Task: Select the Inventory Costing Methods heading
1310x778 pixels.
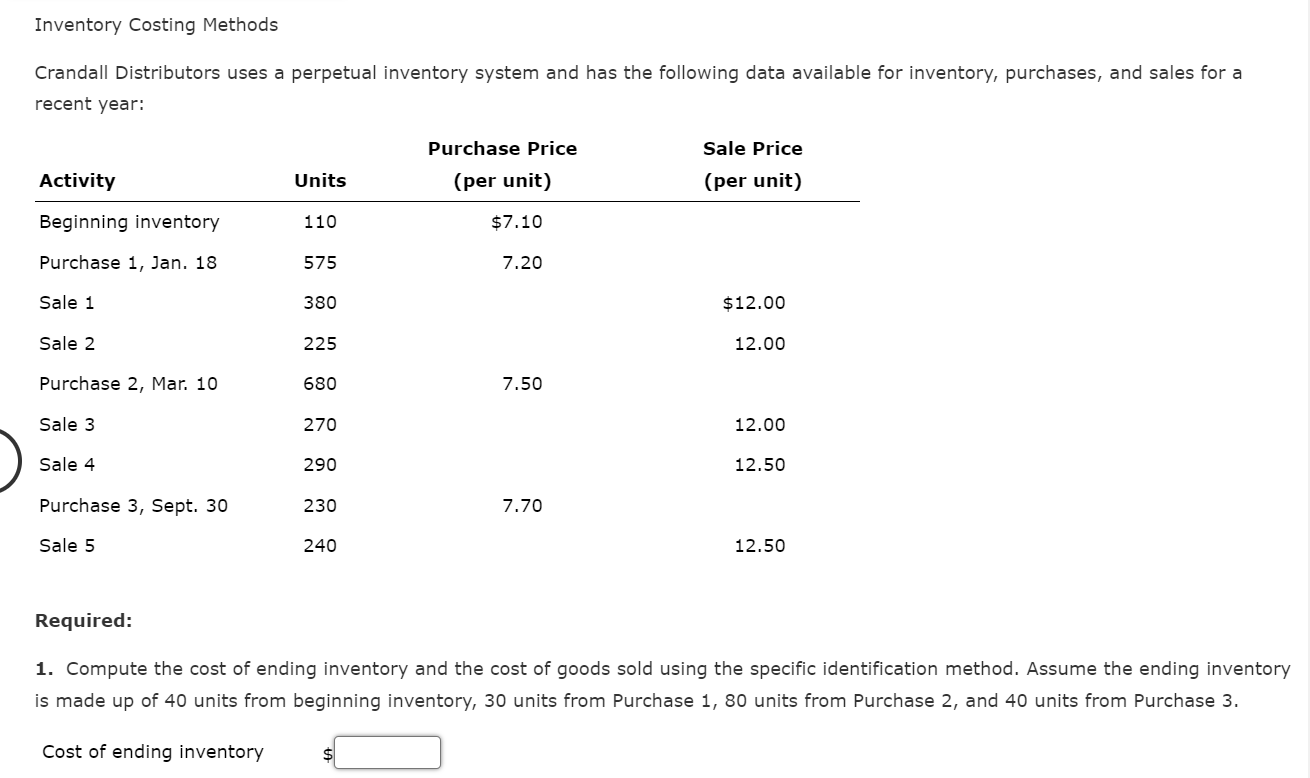Action: coord(155,24)
